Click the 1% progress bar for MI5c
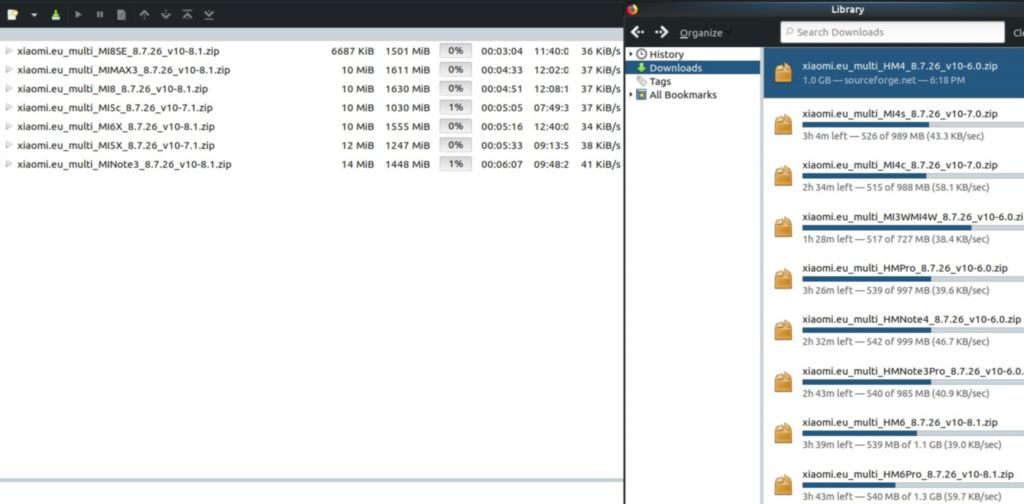Image resolution: width=1024 pixels, height=504 pixels. tap(455, 107)
